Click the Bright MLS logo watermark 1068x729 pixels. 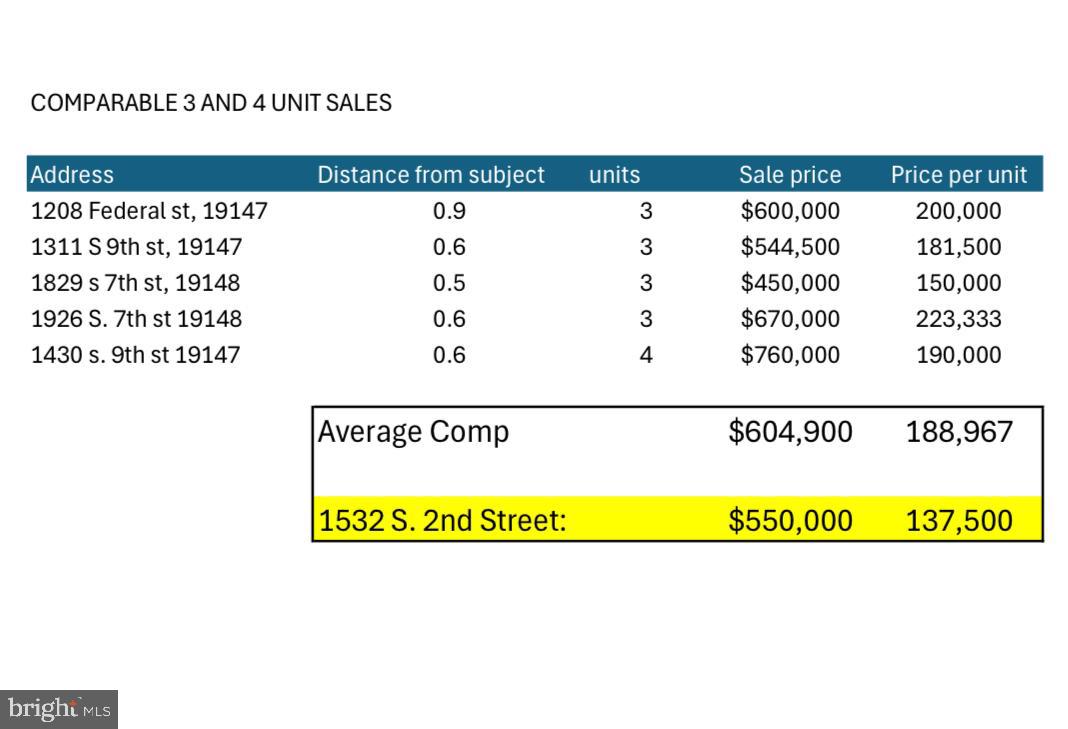click(59, 709)
